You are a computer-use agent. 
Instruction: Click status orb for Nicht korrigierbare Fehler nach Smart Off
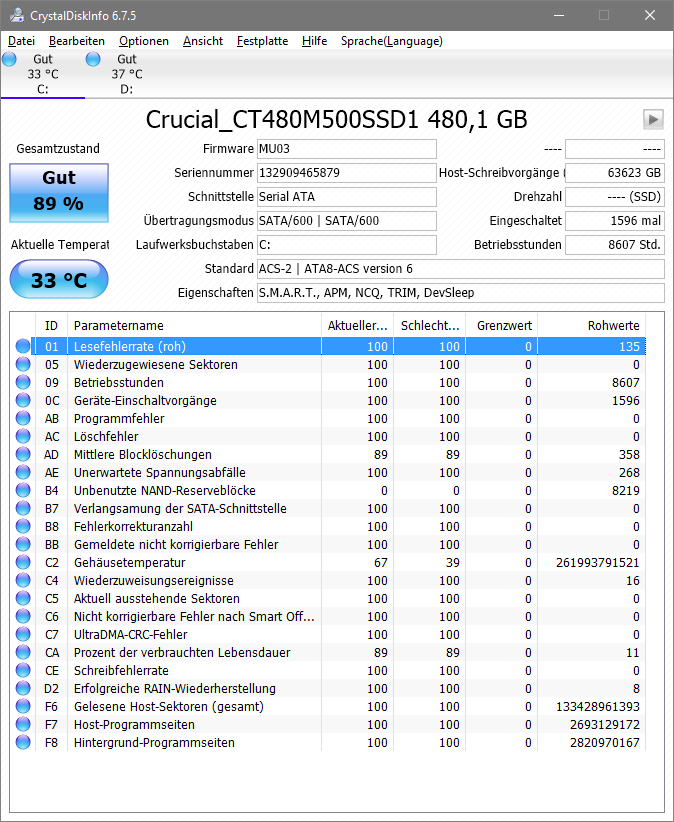[23, 616]
